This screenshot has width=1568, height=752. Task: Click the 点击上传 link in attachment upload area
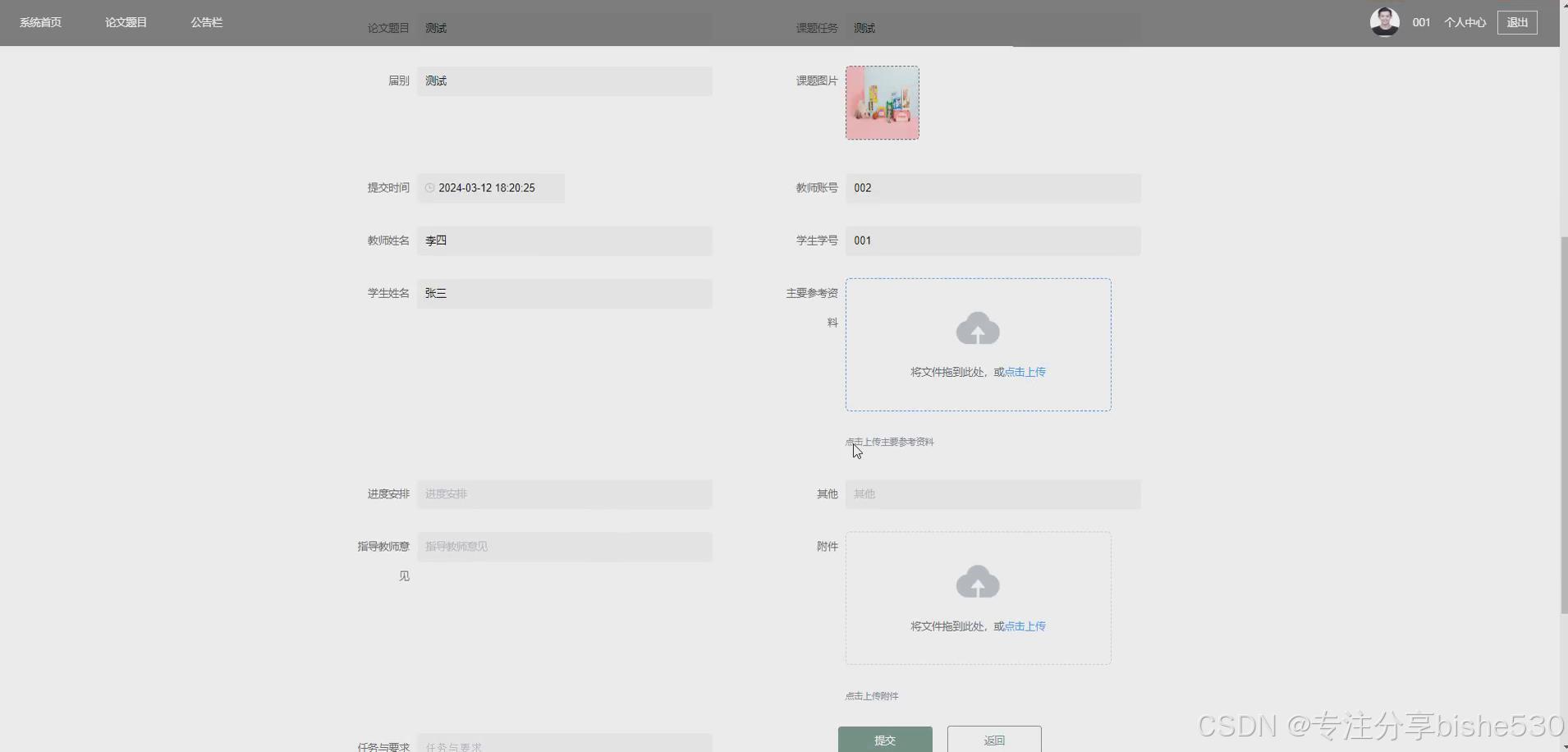point(1024,626)
